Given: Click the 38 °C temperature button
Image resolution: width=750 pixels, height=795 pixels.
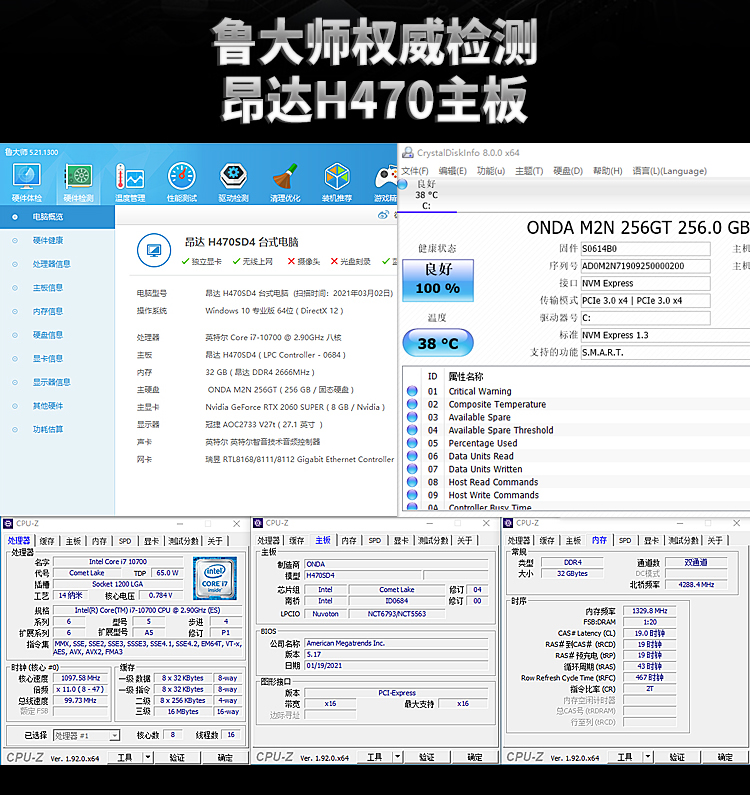Looking at the screenshot, I should pos(438,343).
